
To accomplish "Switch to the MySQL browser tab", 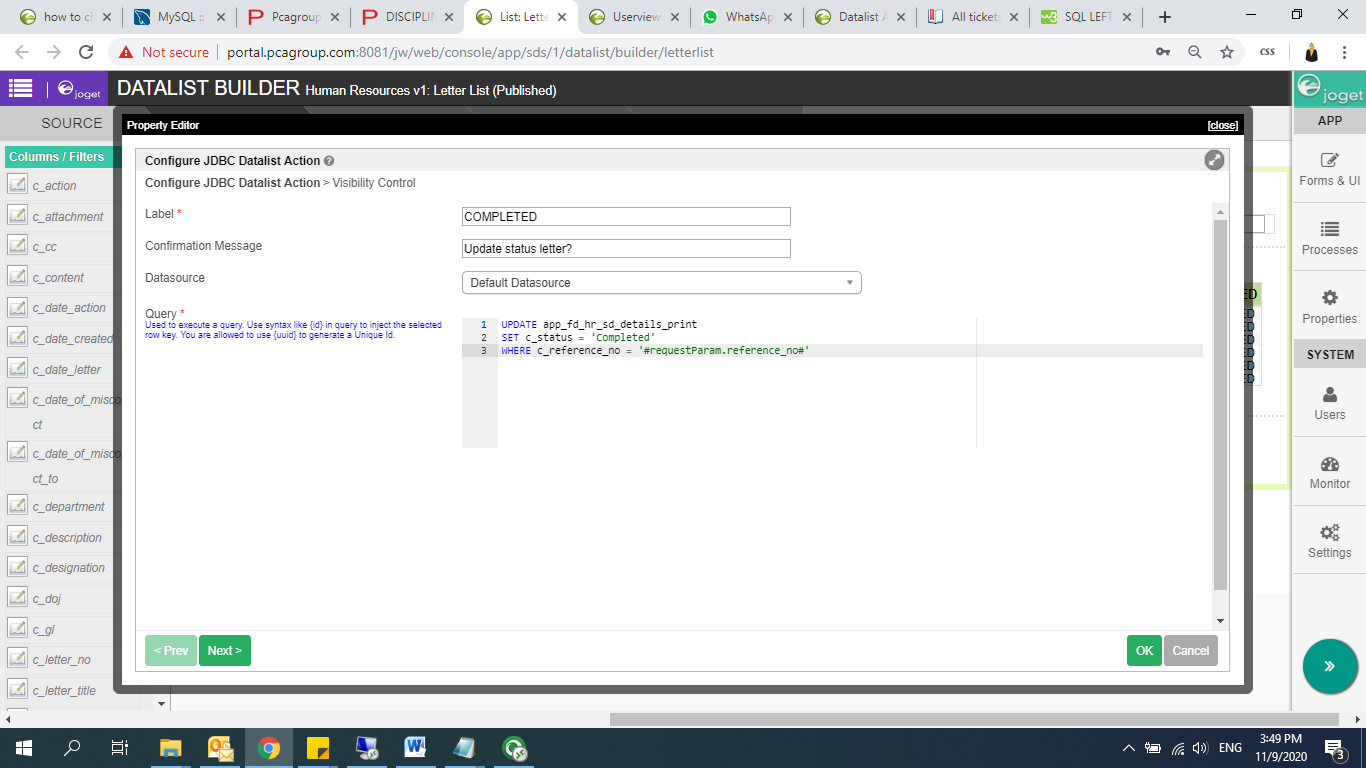I will 179,17.
